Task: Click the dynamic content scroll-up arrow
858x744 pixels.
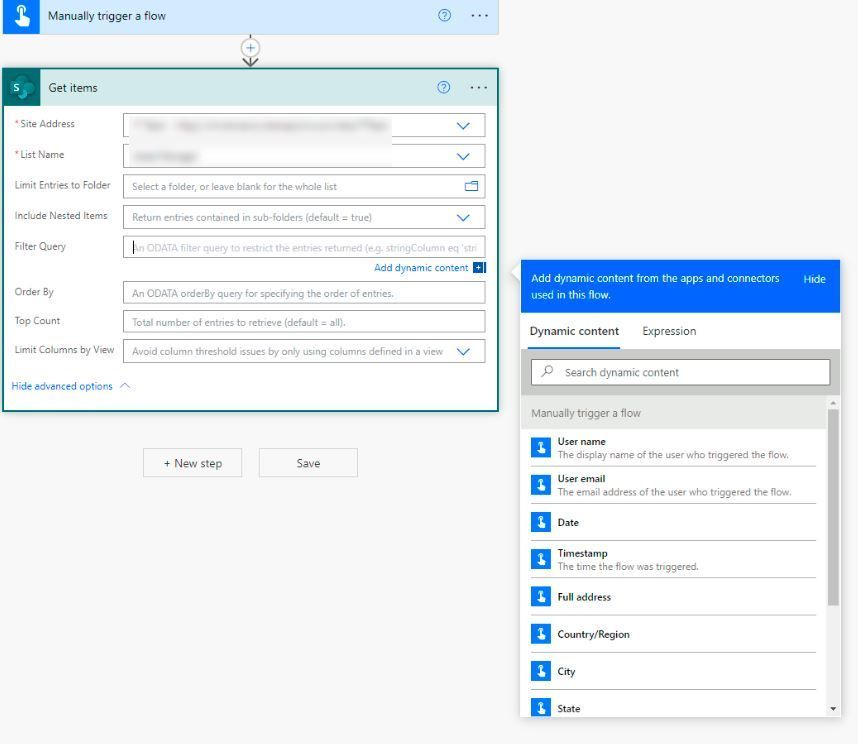Action: pos(833,403)
